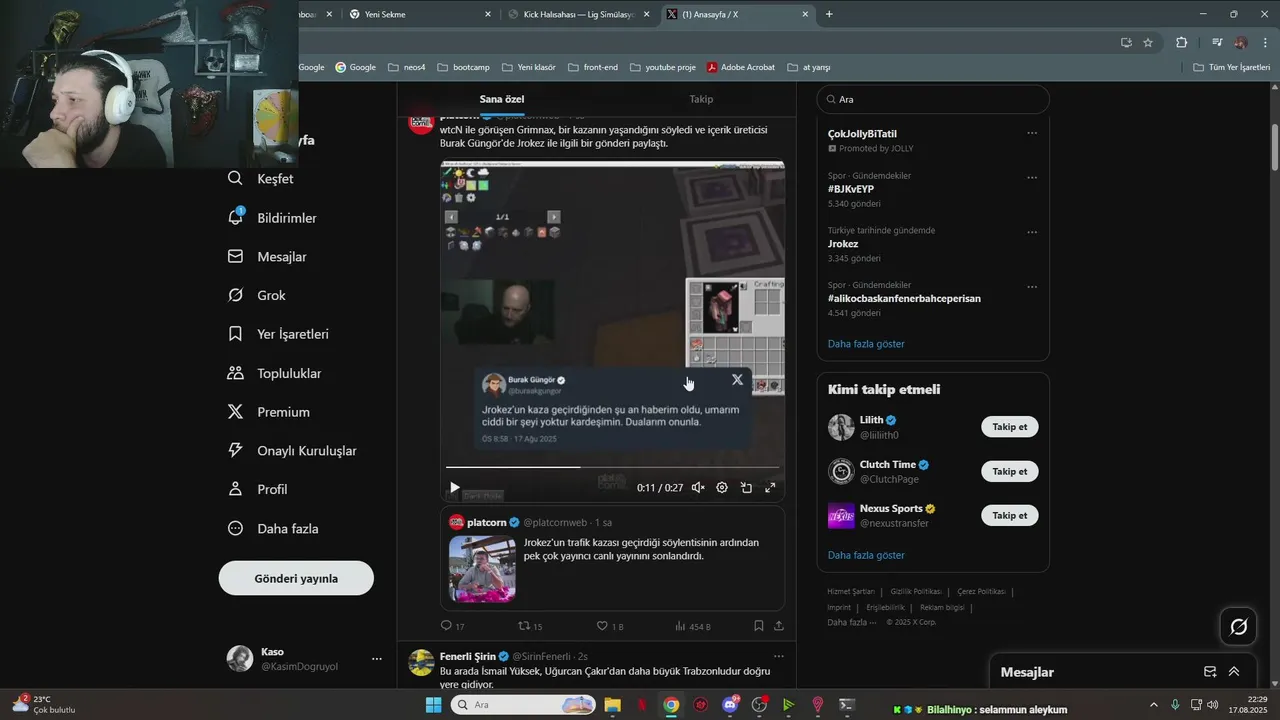
Task: Follow Clutch Time with Takip et
Action: click(1009, 471)
